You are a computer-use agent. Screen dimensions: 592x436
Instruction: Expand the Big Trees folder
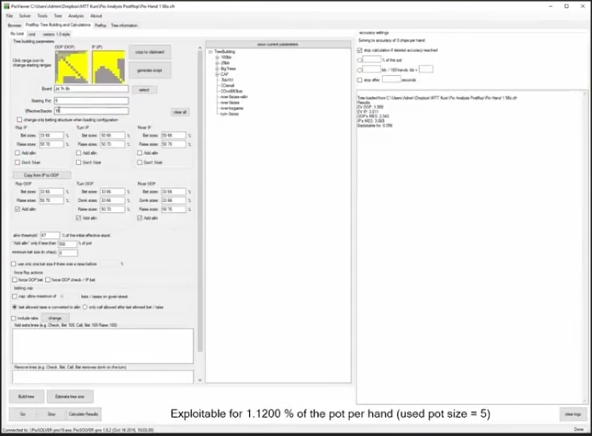click(217, 69)
